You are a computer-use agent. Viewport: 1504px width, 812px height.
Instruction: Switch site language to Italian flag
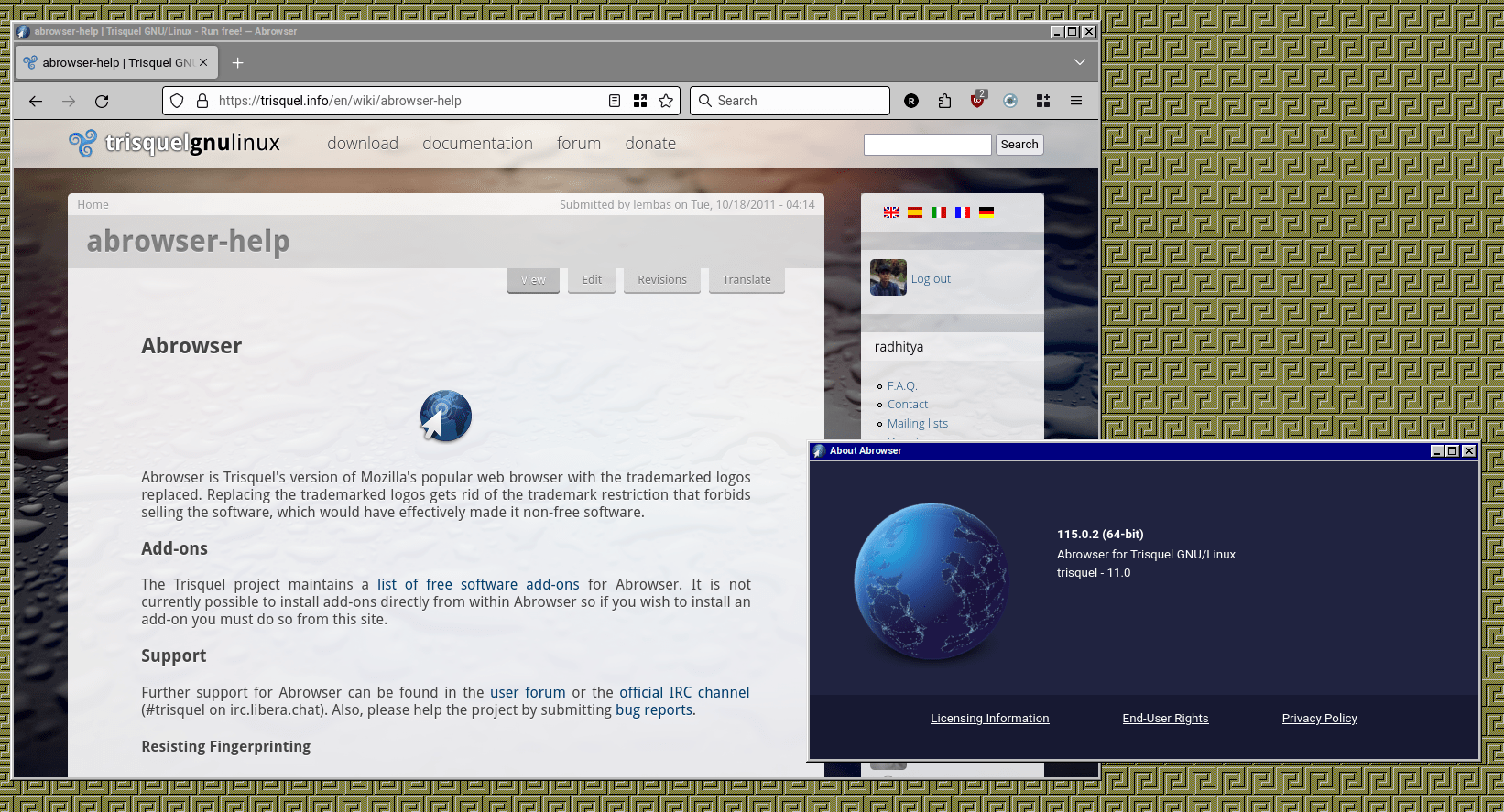point(939,212)
